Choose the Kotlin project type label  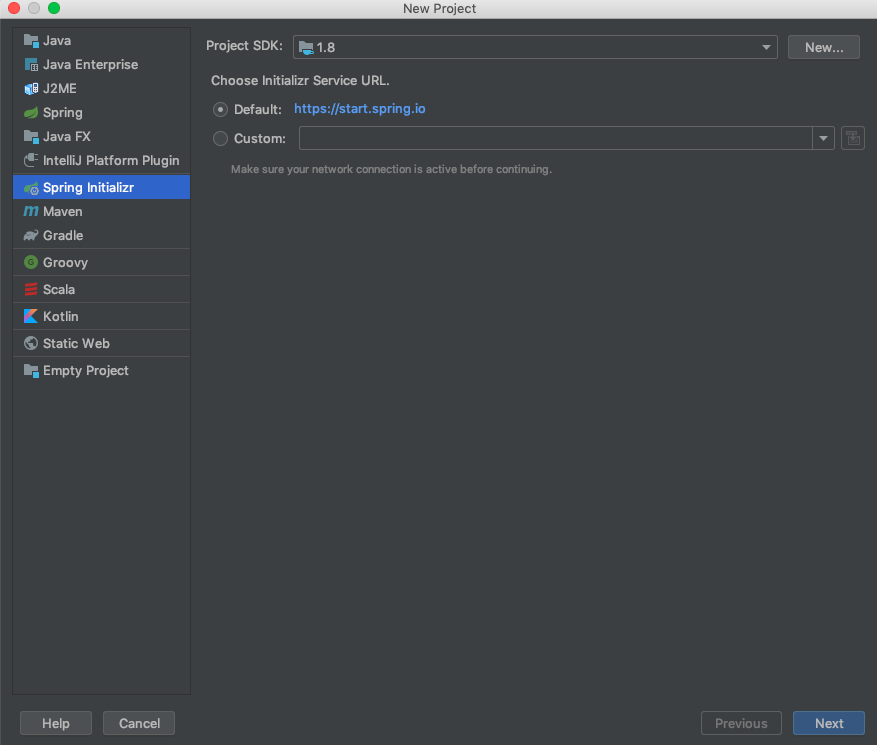pyautogui.click(x=60, y=317)
